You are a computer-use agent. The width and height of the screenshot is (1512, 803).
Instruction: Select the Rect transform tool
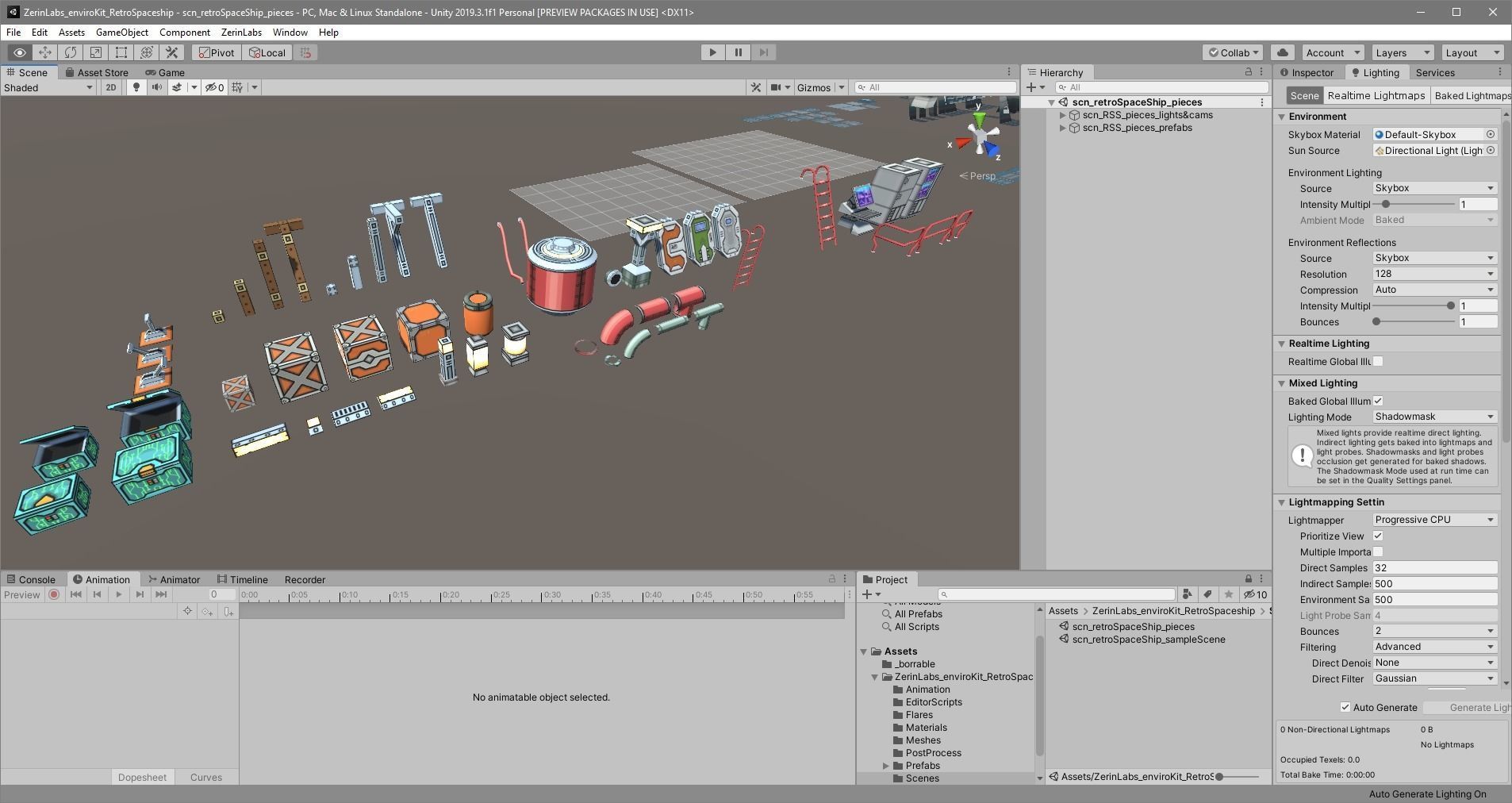(121, 52)
